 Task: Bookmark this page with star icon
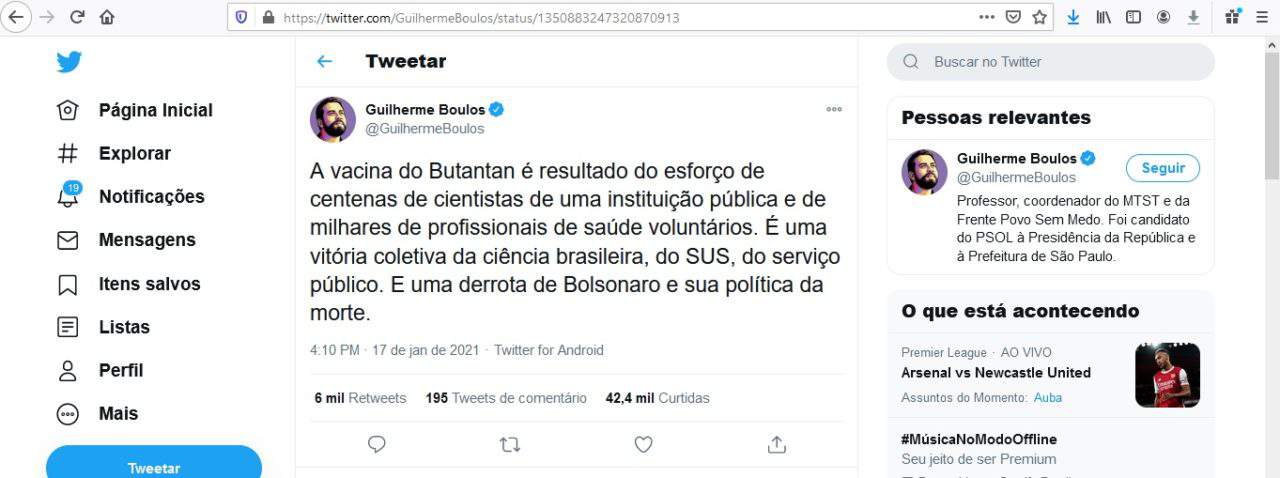pyautogui.click(x=1040, y=17)
